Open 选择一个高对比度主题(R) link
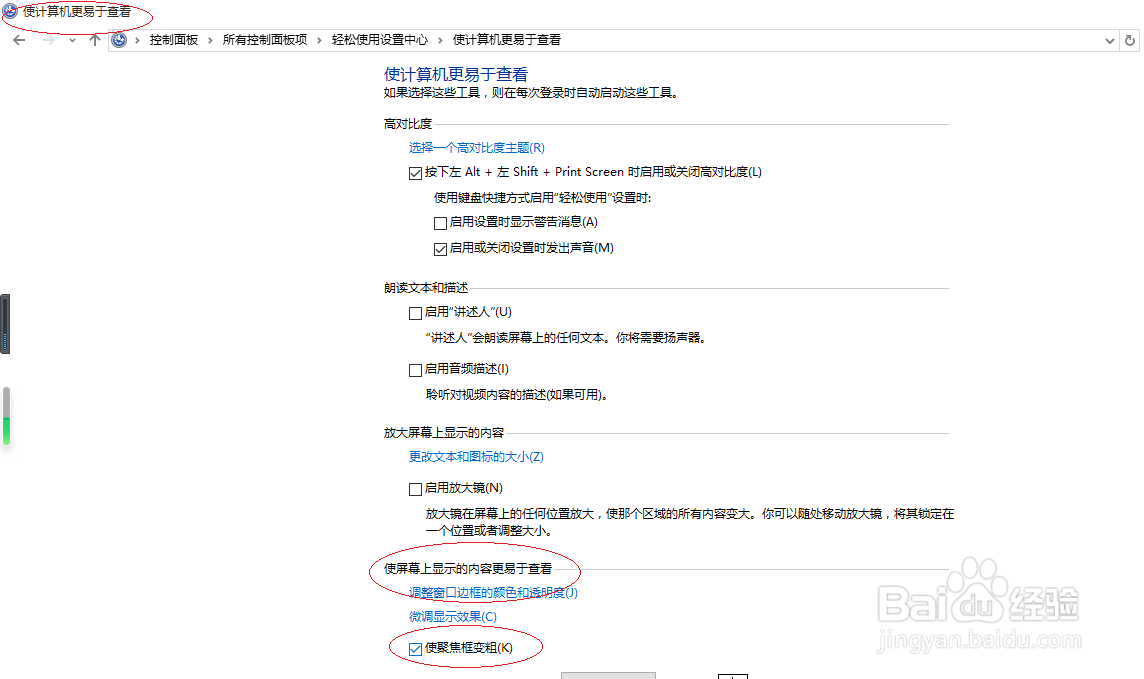 point(475,147)
